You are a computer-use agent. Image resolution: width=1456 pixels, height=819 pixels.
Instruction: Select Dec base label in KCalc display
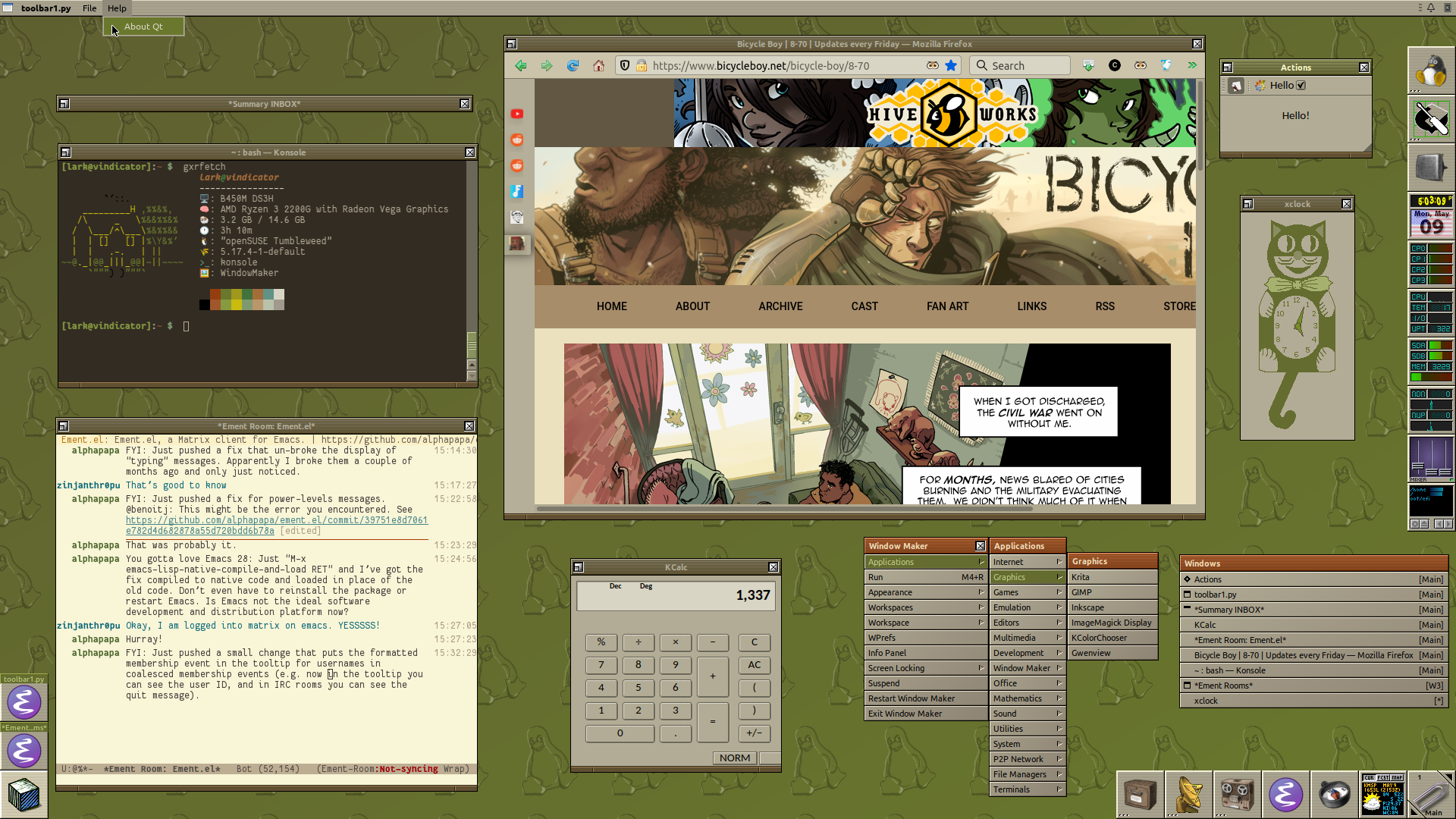click(616, 586)
